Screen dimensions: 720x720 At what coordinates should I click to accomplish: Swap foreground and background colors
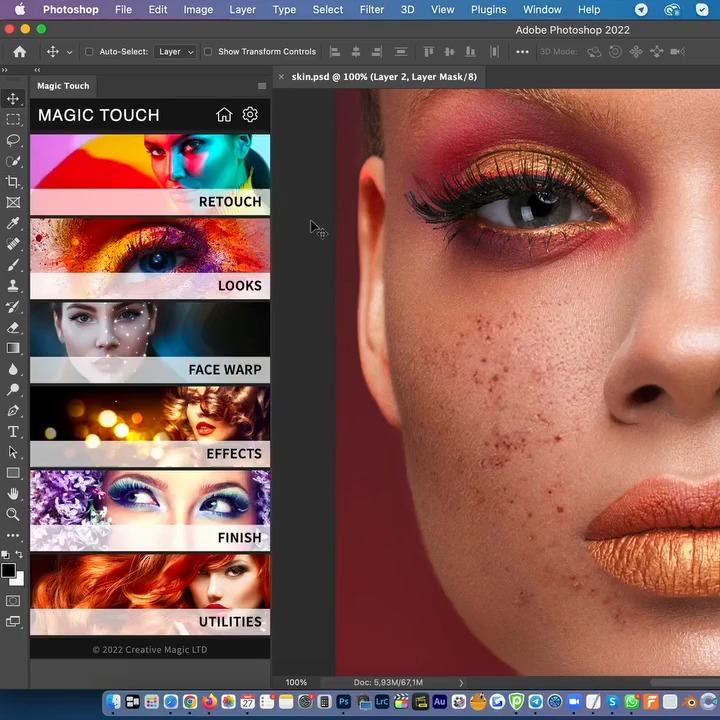coord(19,554)
